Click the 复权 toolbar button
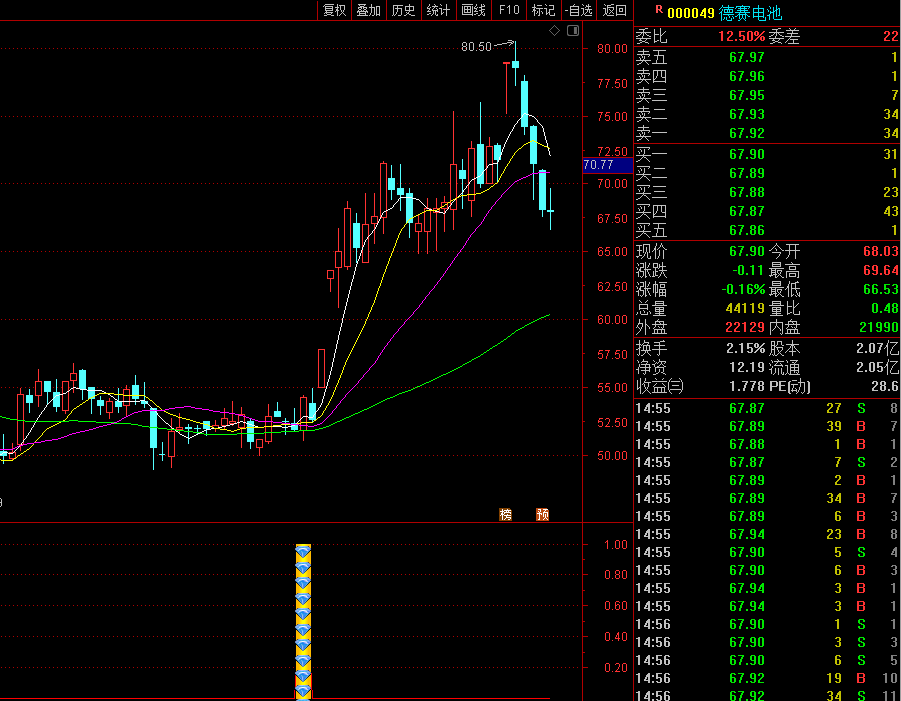 (x=334, y=10)
